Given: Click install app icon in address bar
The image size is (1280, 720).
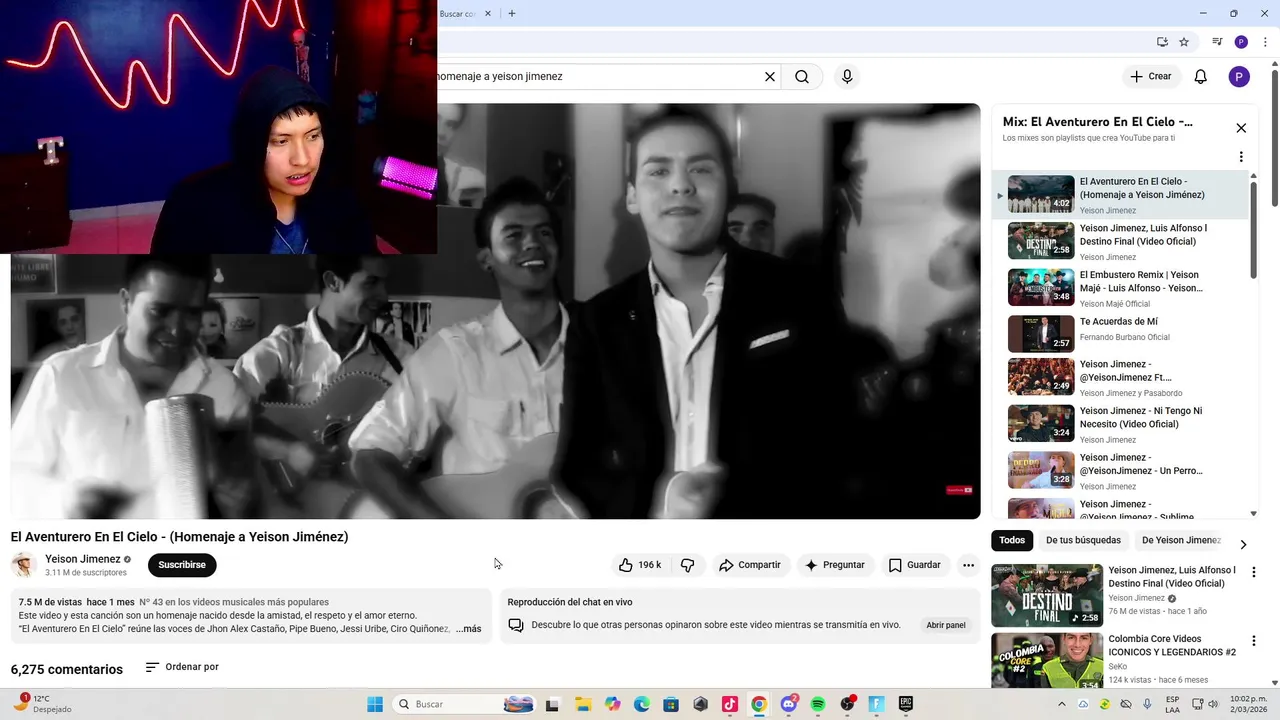Looking at the screenshot, I should pos(1162,42).
